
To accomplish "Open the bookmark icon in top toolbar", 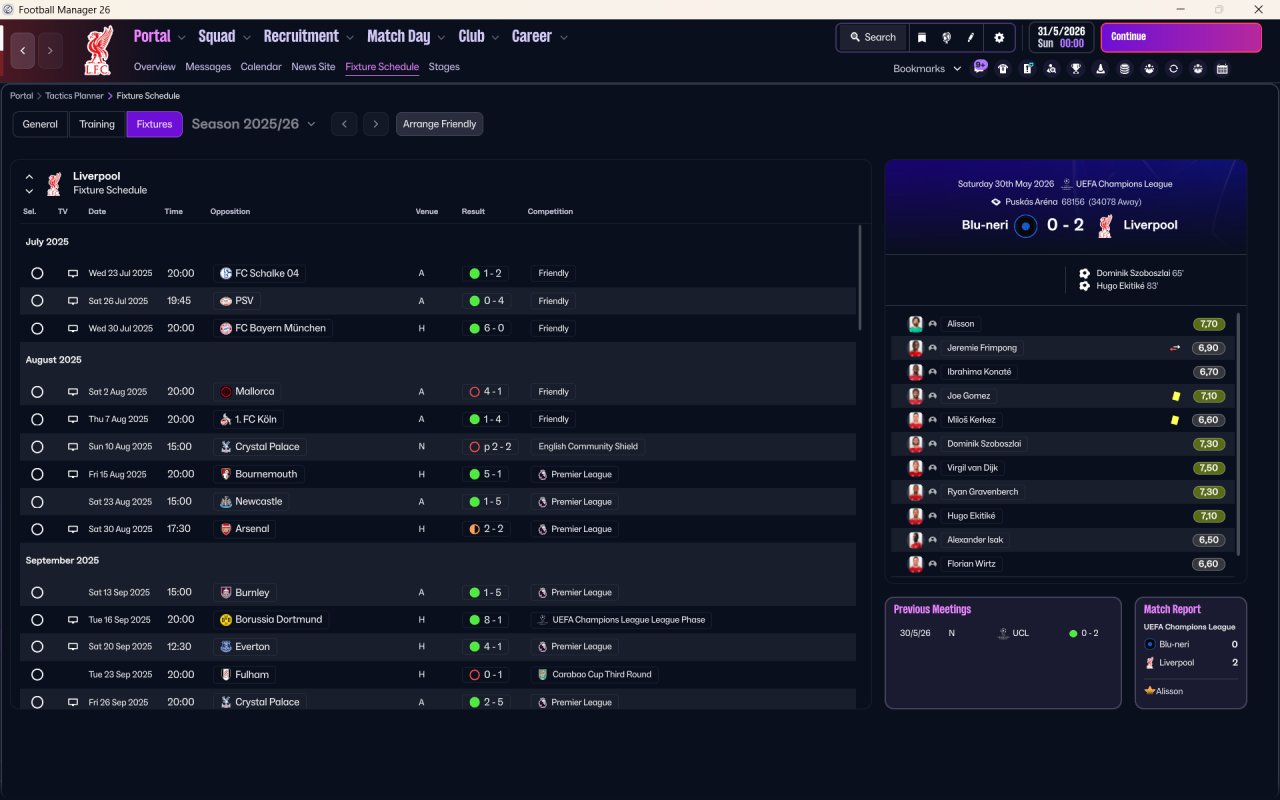I will tap(922, 37).
